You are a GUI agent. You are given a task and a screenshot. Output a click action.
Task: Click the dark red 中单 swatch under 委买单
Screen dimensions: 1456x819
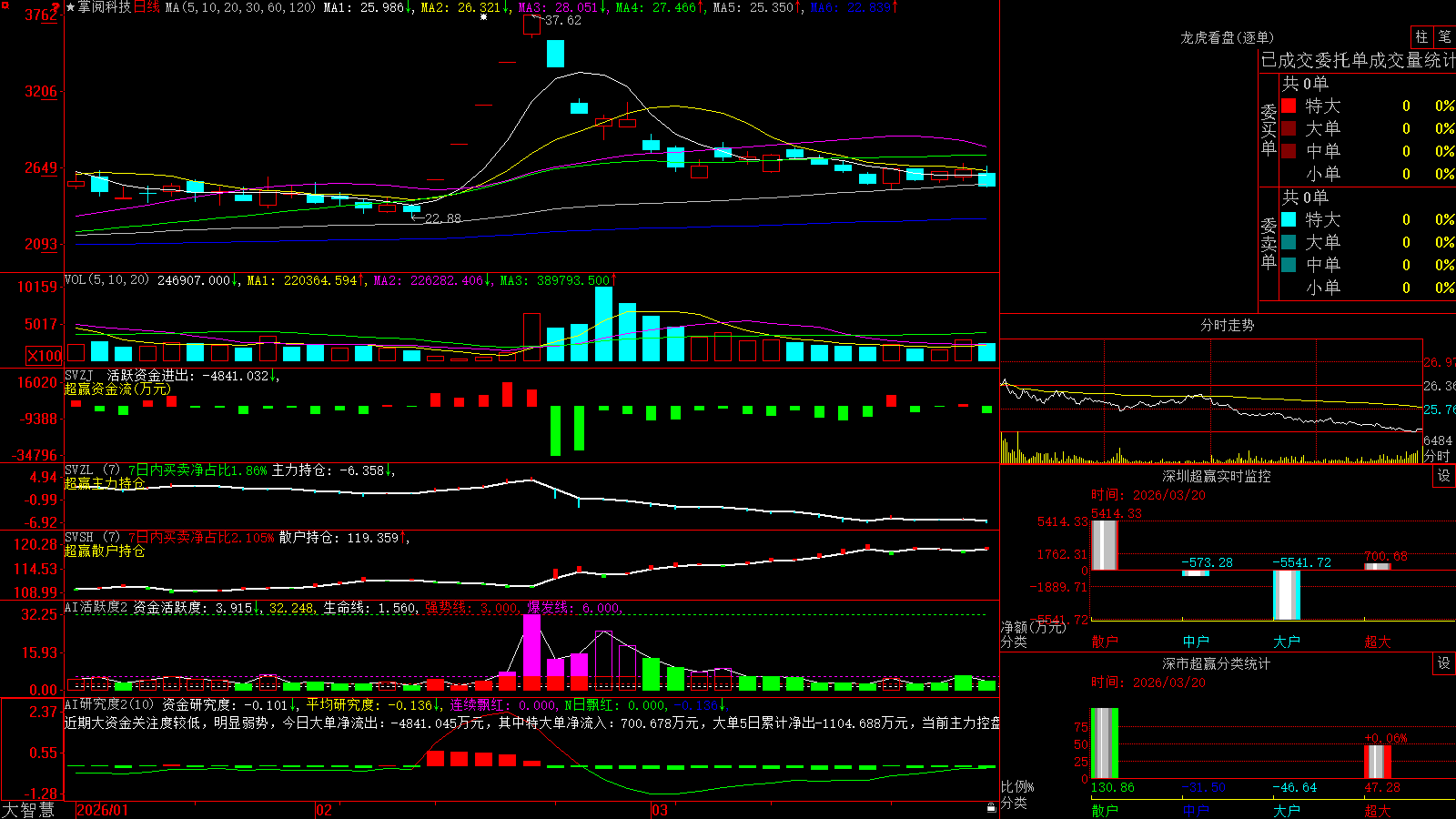[1289, 151]
